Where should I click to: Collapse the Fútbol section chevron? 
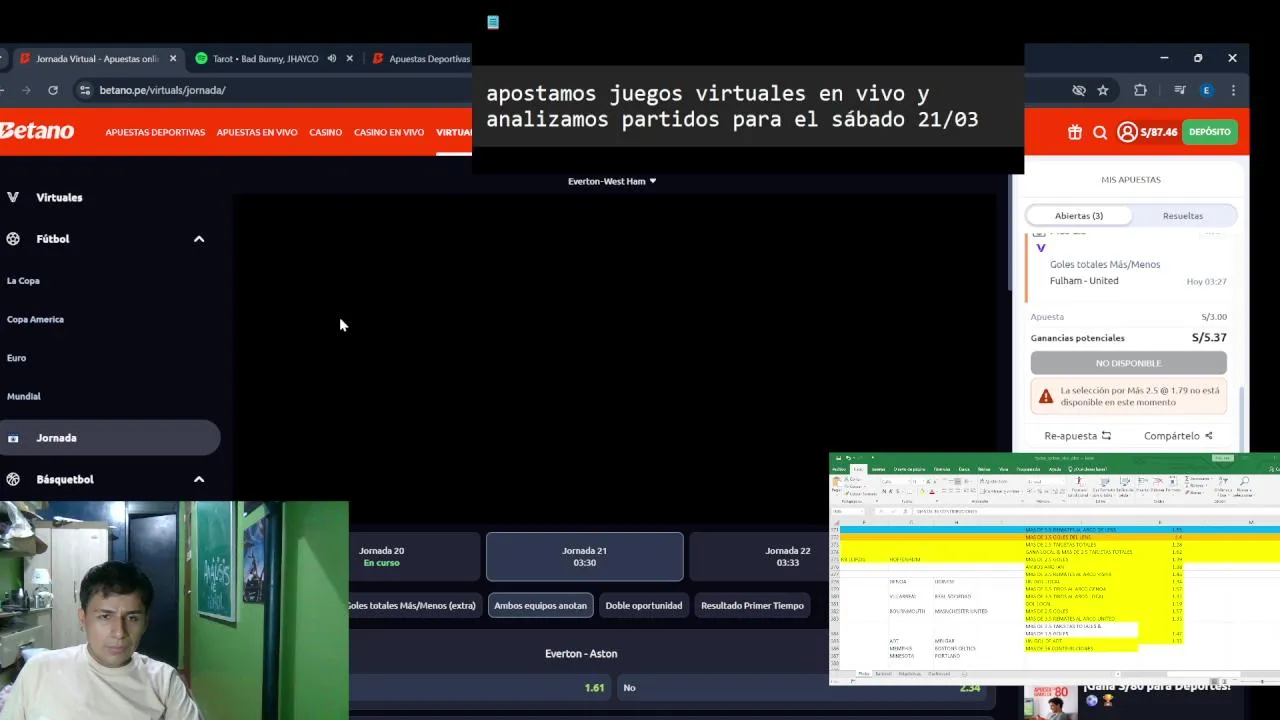[199, 239]
